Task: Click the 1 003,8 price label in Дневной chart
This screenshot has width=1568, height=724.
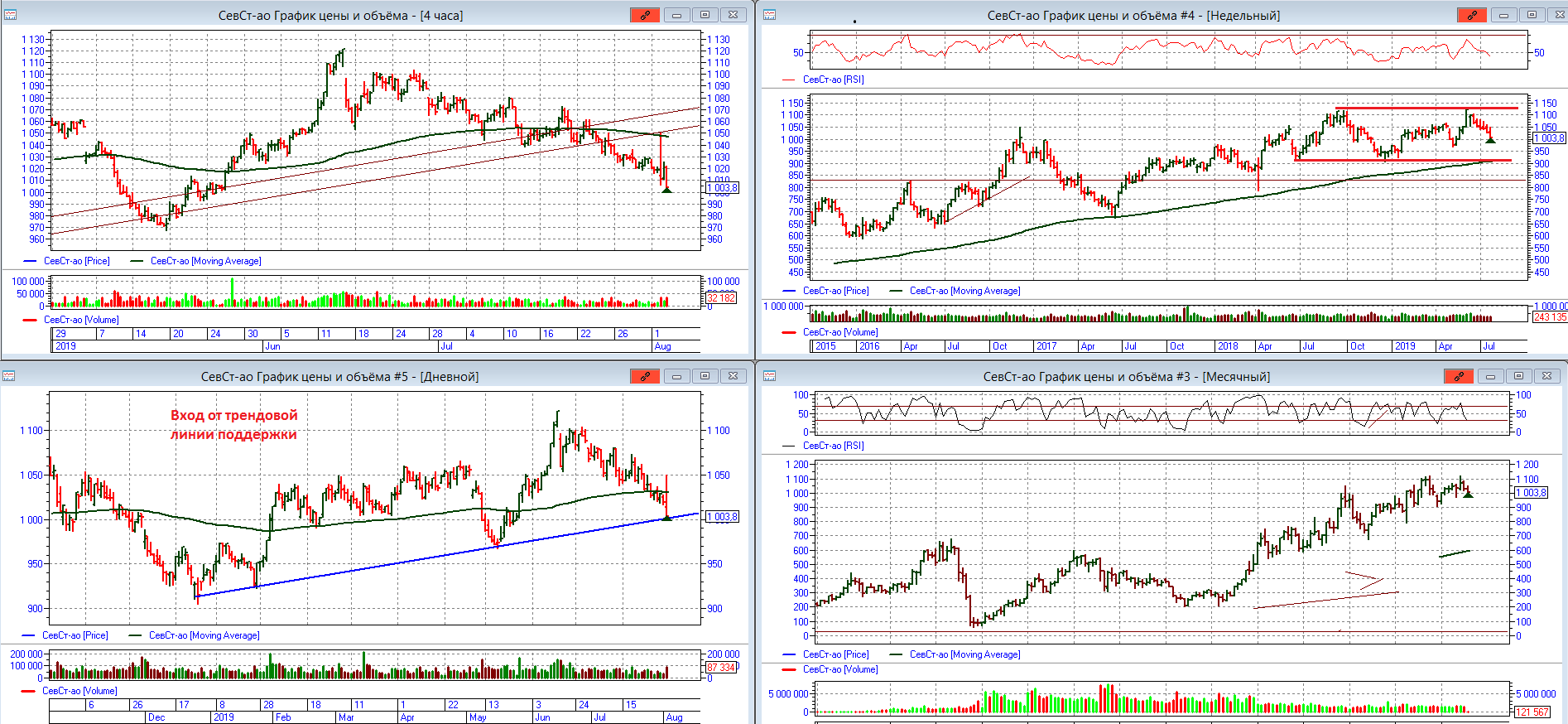Action: click(722, 517)
